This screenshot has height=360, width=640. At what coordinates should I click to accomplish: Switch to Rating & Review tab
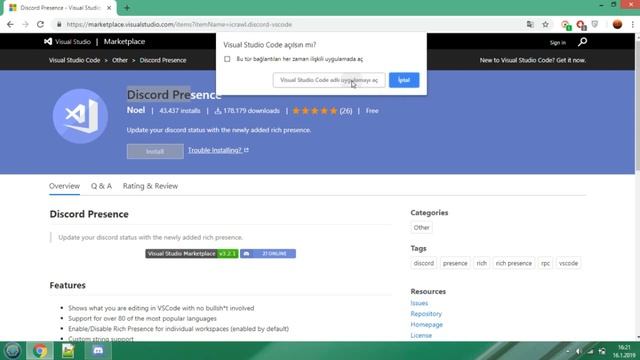pyautogui.click(x=150, y=186)
